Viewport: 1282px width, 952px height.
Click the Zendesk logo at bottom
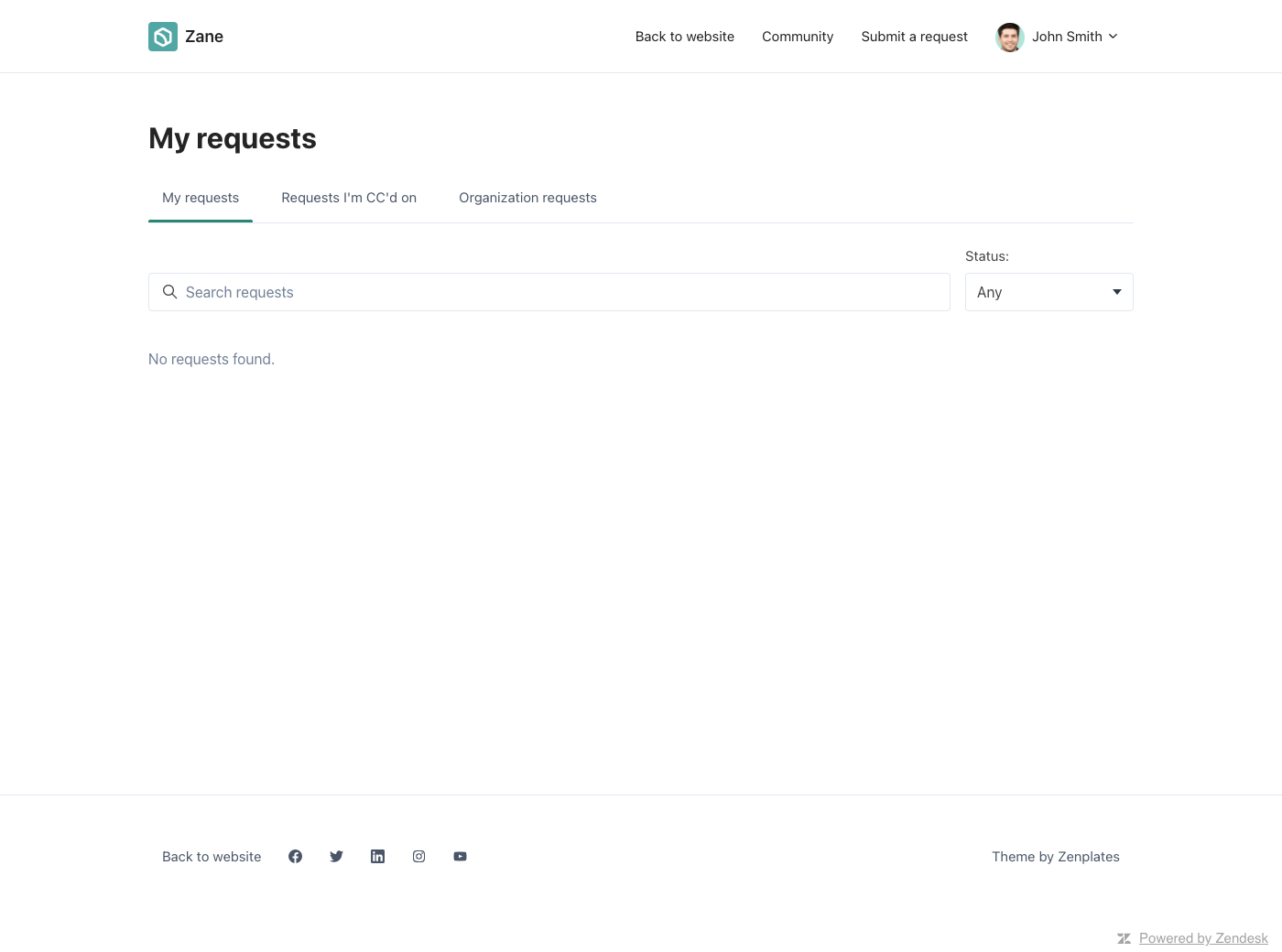1124,938
